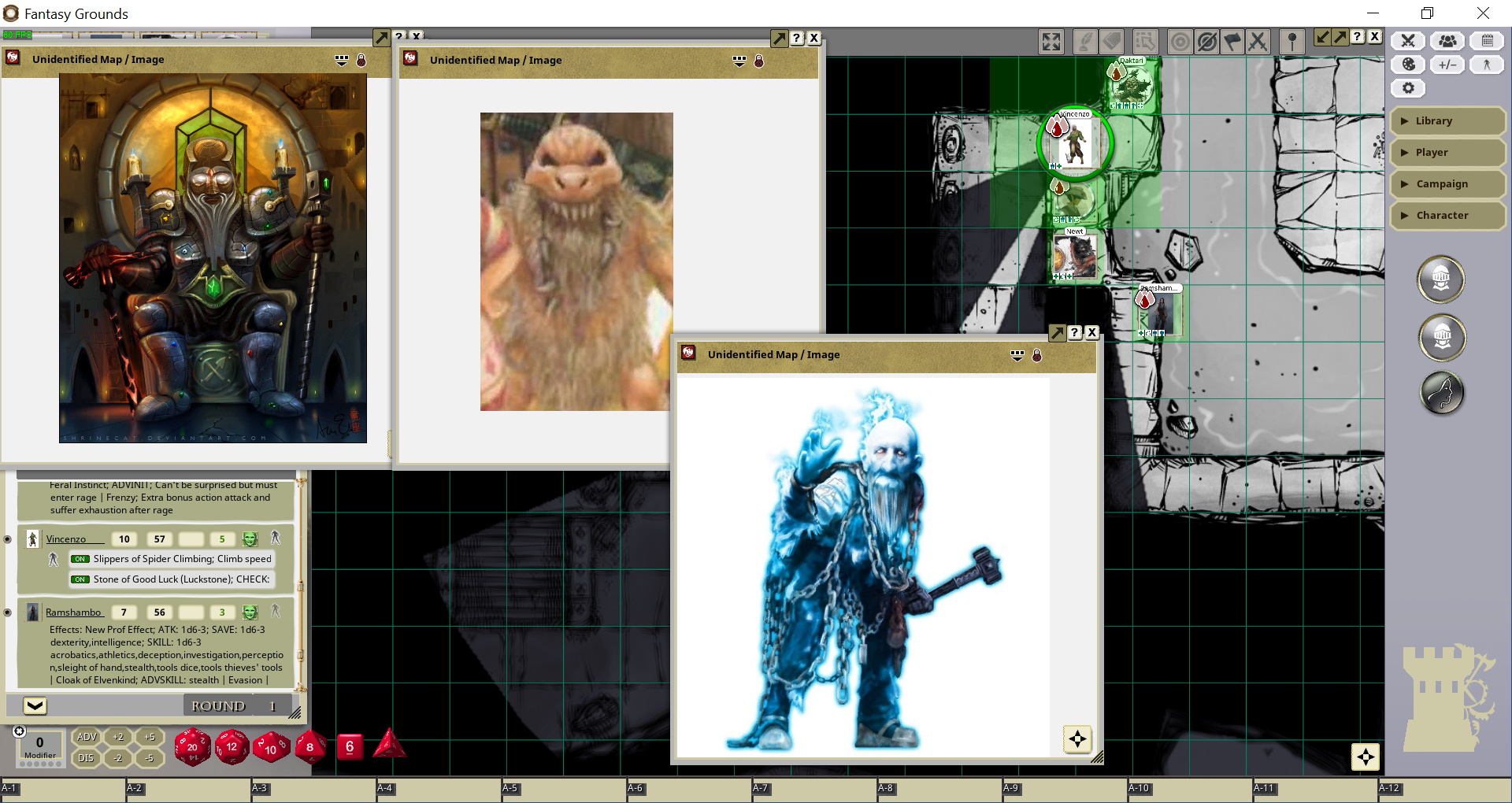Roll the d6 die
The height and width of the screenshot is (803, 1512).
coord(350,746)
